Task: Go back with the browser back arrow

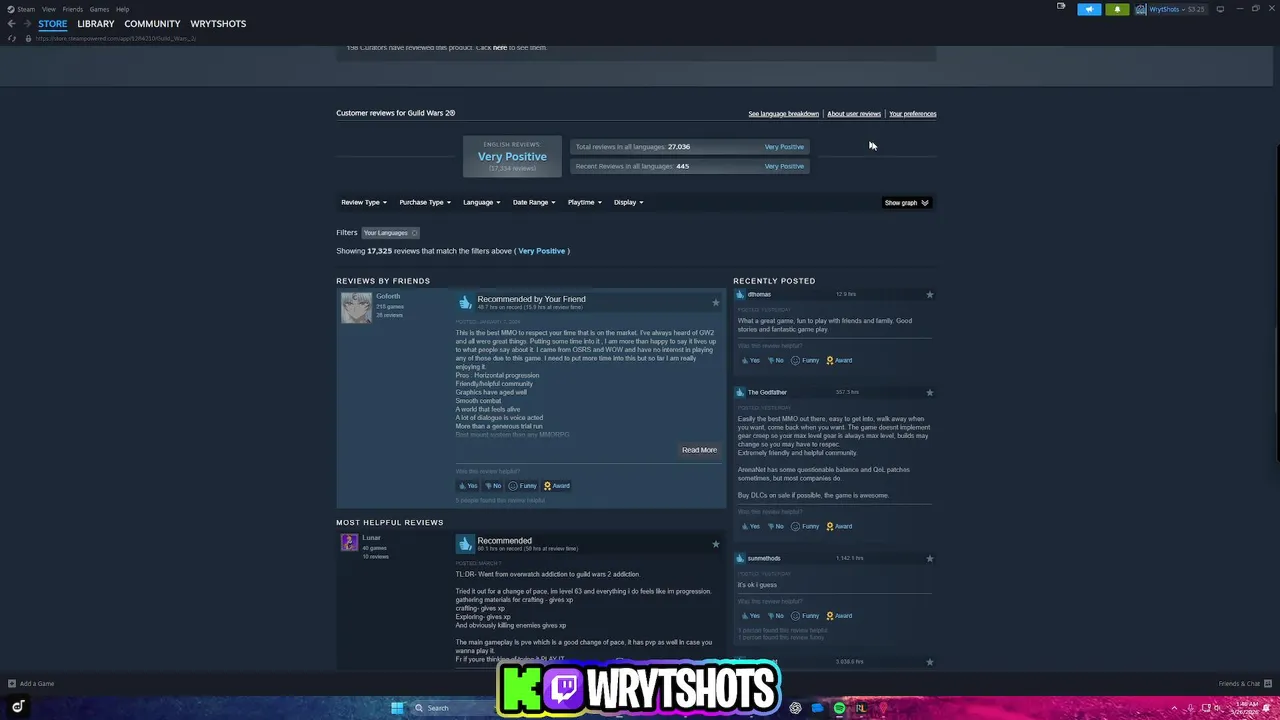Action: tap(11, 23)
